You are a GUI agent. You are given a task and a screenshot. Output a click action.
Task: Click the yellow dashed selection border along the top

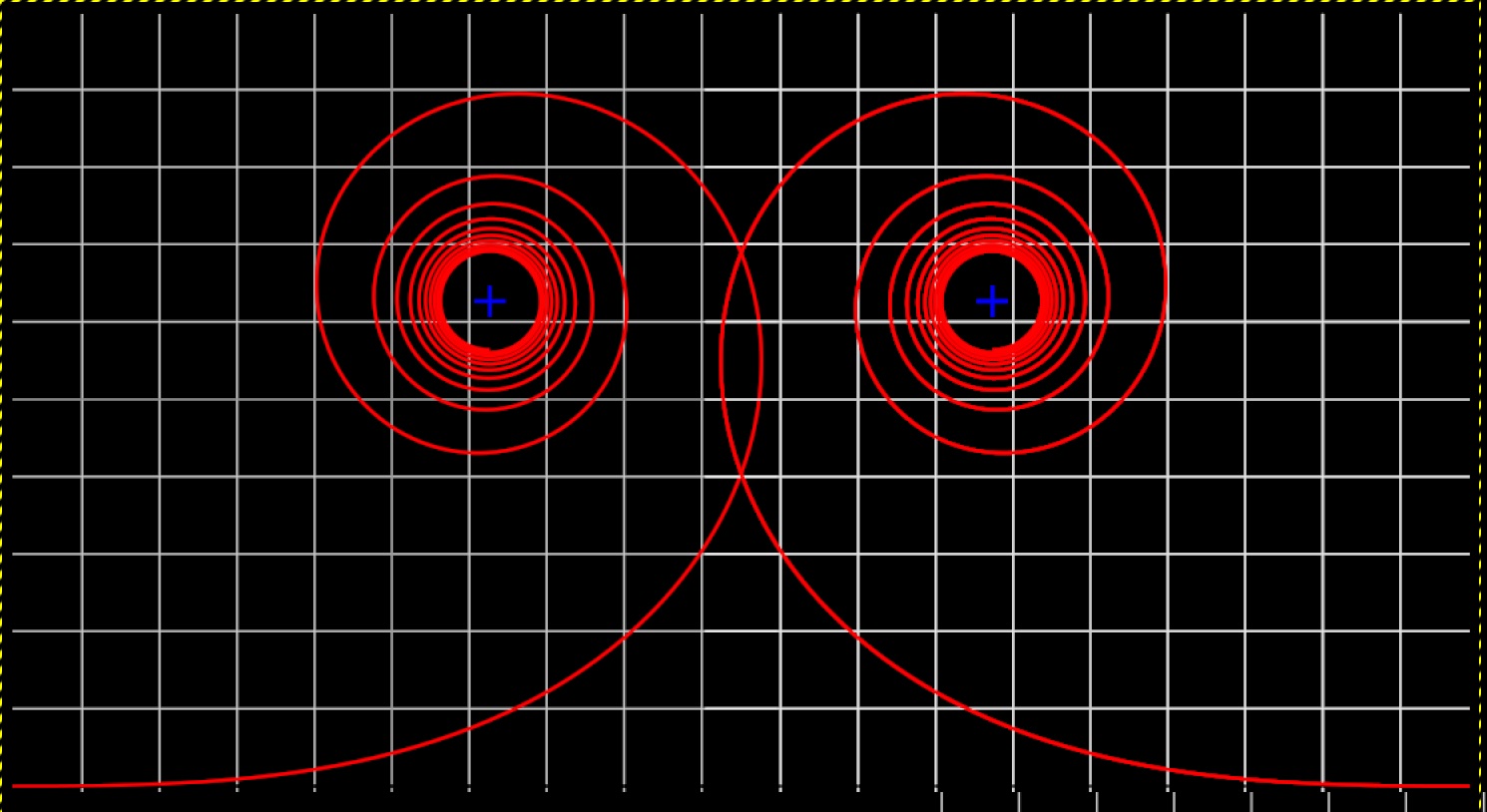[x=743, y=2]
